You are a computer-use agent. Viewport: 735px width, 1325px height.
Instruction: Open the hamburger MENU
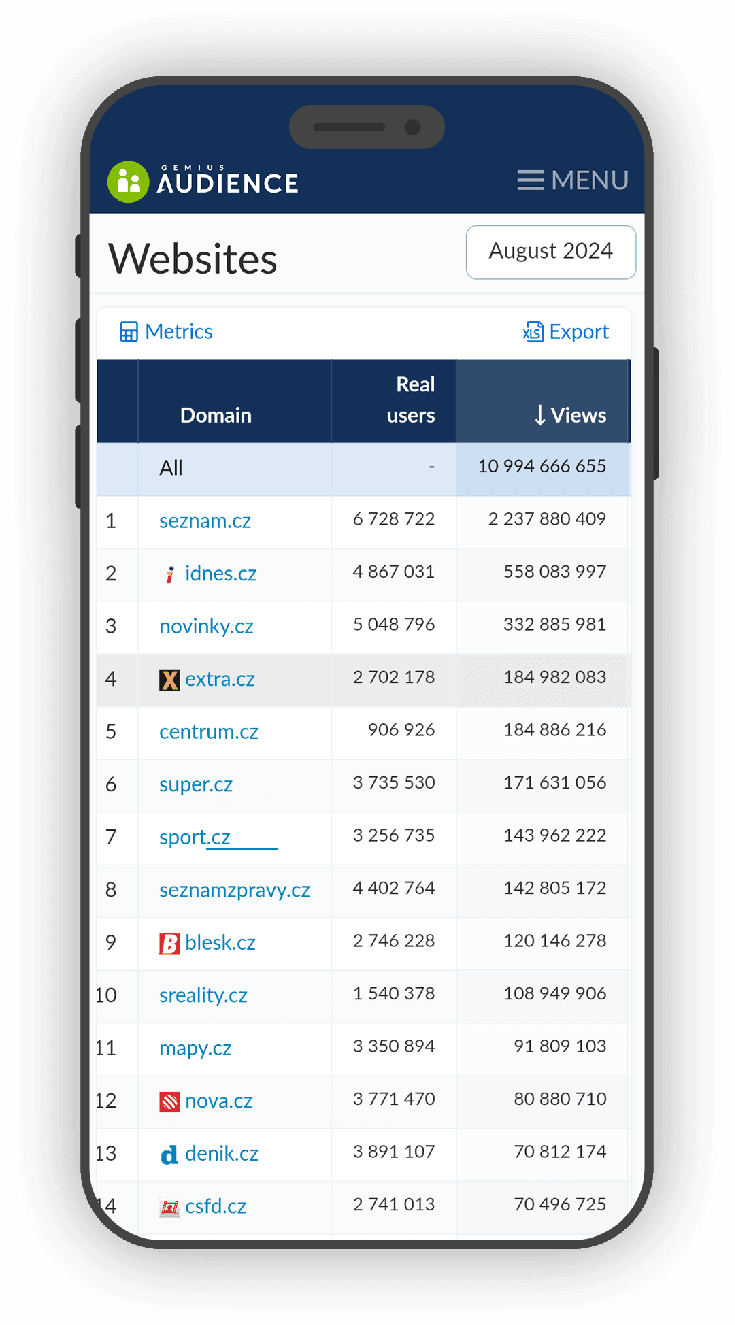pyautogui.click(x=573, y=180)
